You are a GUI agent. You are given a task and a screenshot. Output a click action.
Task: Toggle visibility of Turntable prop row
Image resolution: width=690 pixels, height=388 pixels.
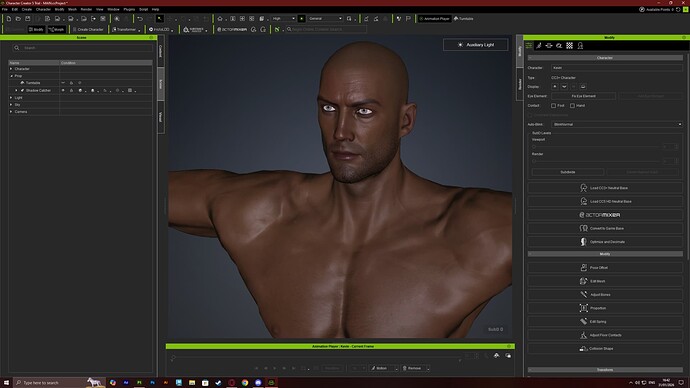(63, 83)
